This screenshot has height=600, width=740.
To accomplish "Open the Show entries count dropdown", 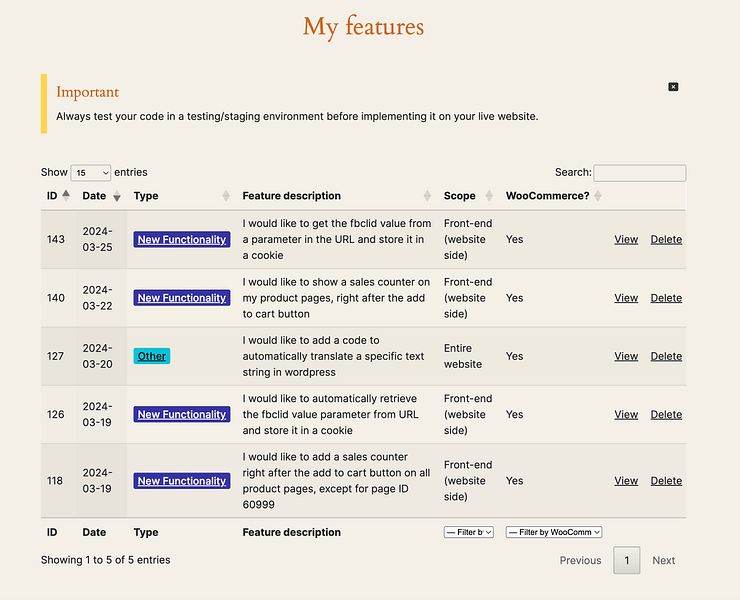I will pos(90,173).
